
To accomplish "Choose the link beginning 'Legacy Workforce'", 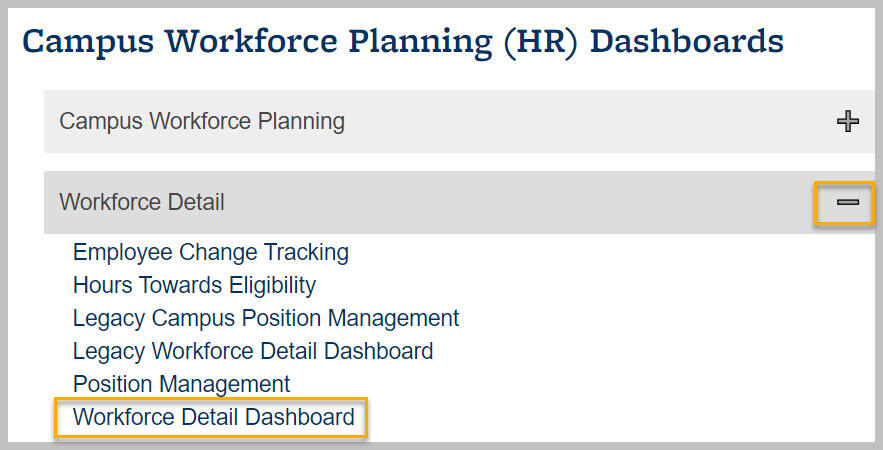I will click(x=253, y=351).
